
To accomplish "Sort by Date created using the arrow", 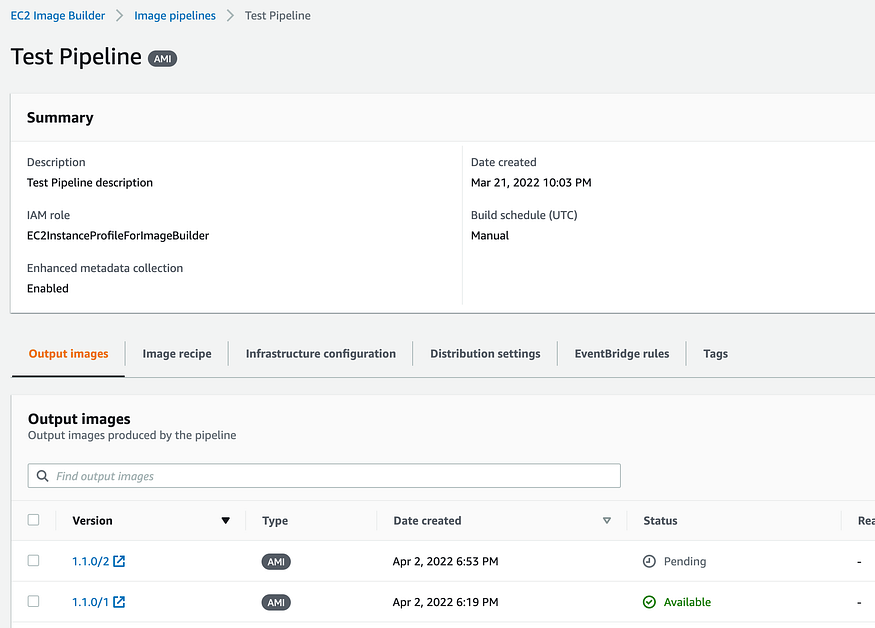I will tap(607, 520).
